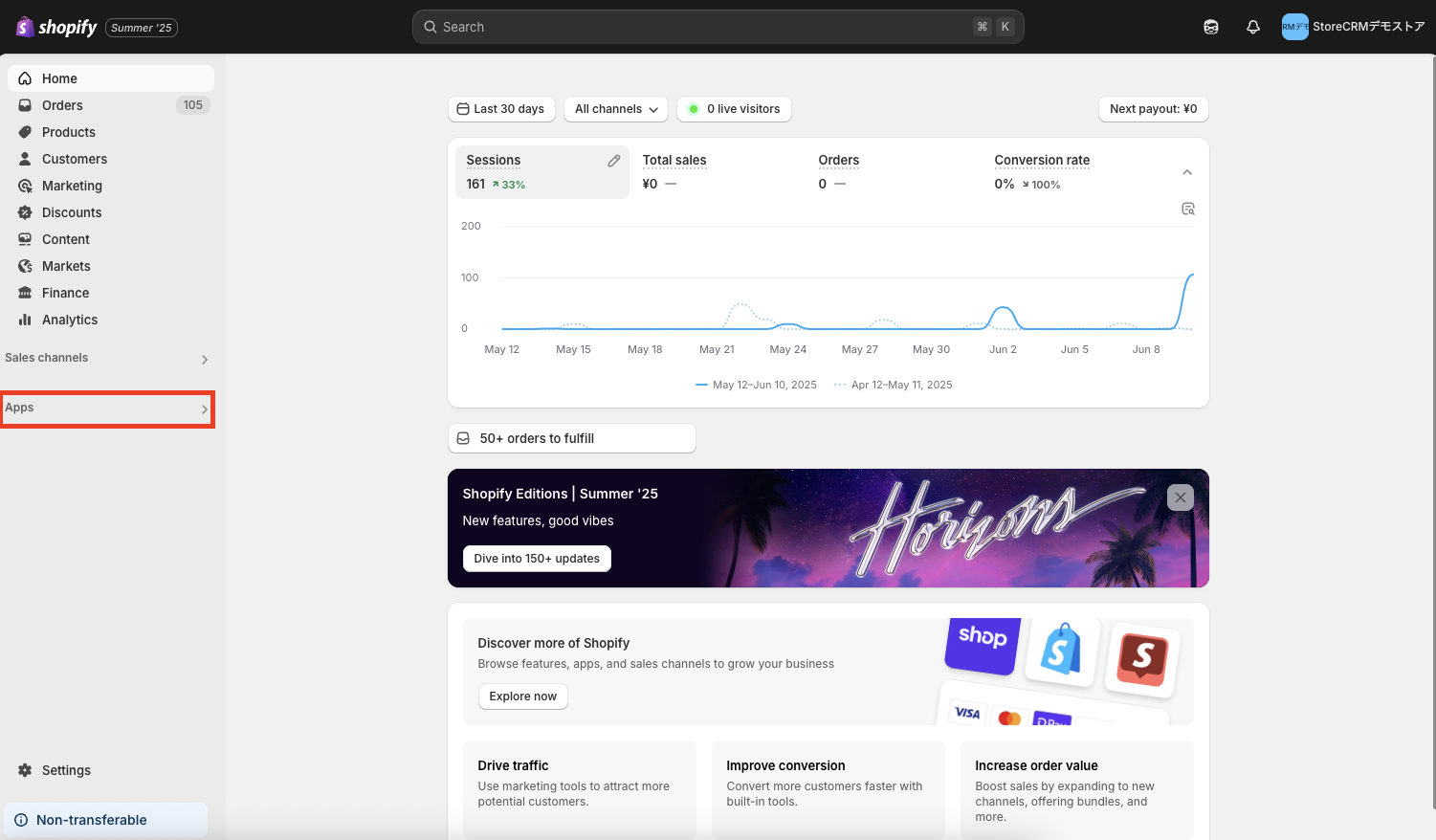Click the Products tag icon
This screenshot has height=840, width=1436.
coord(25,132)
